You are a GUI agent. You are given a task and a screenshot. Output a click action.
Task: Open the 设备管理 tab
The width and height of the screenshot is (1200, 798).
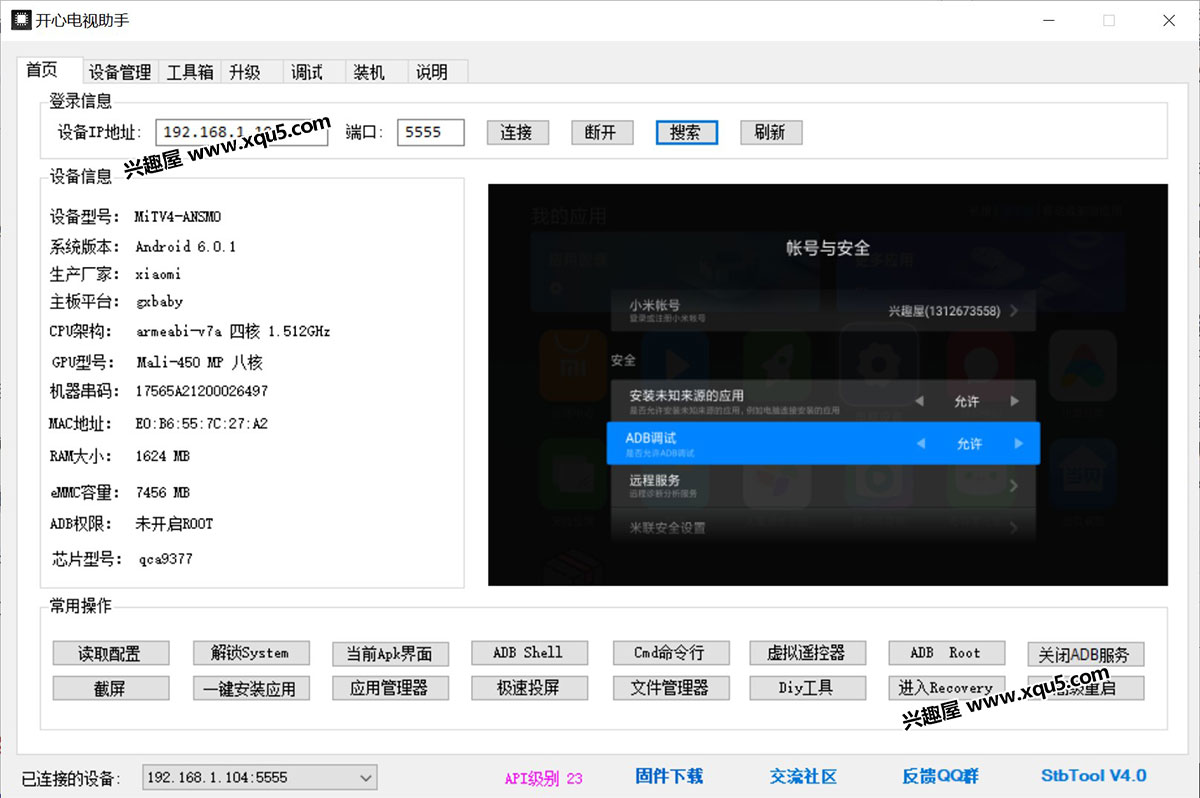[x=120, y=72]
